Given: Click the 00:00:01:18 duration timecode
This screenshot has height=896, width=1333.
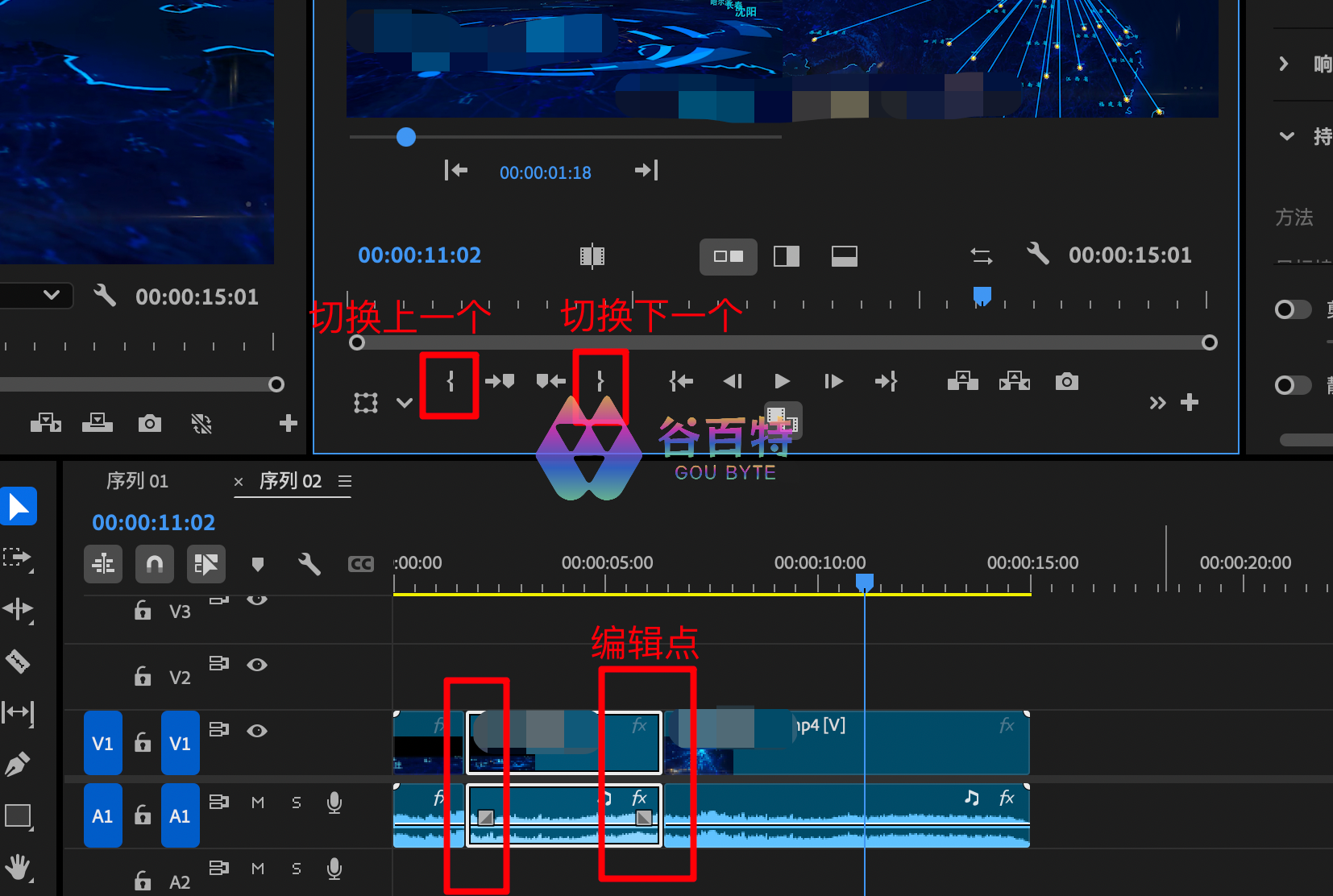Looking at the screenshot, I should coord(545,172).
